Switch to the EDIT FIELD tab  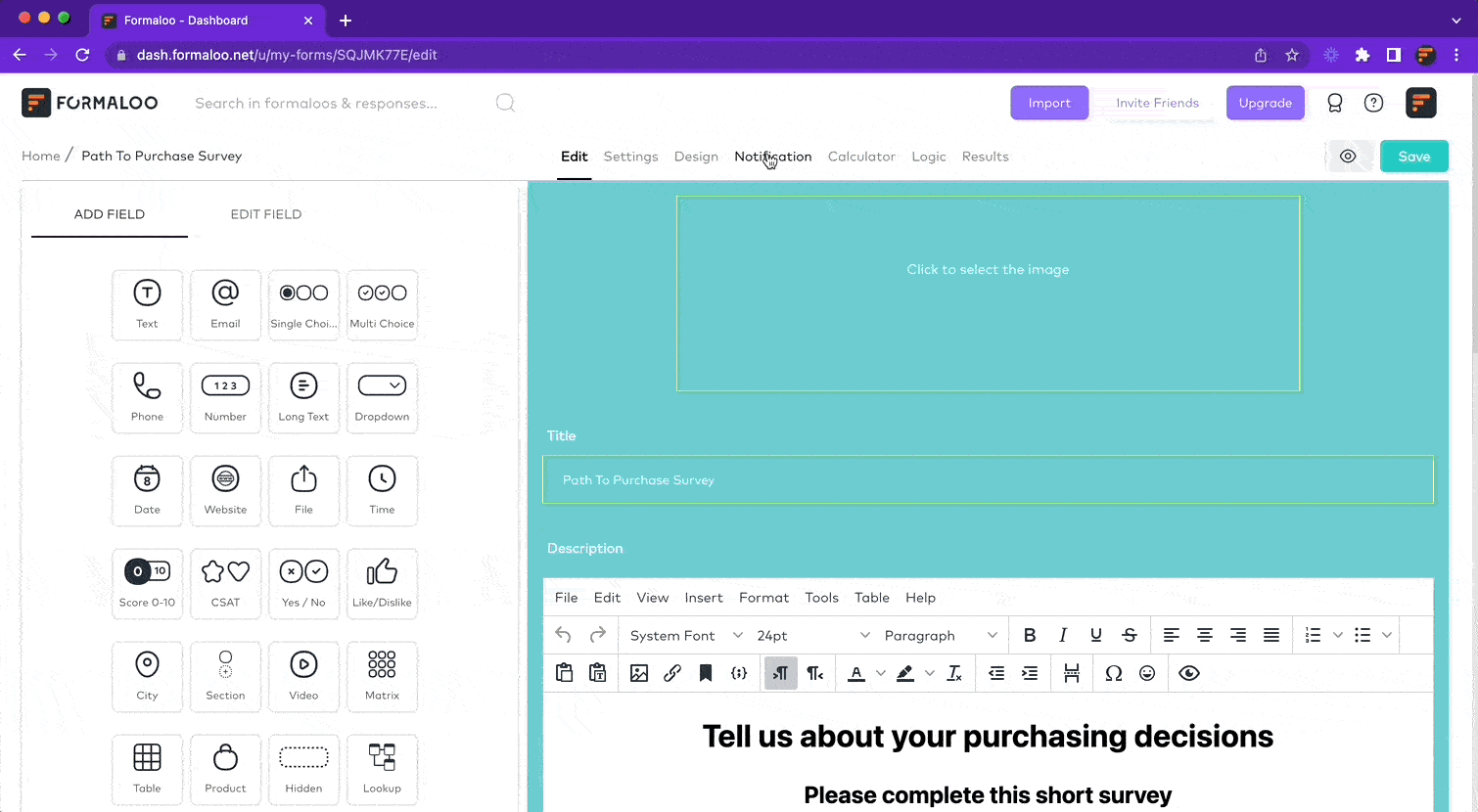click(x=265, y=214)
